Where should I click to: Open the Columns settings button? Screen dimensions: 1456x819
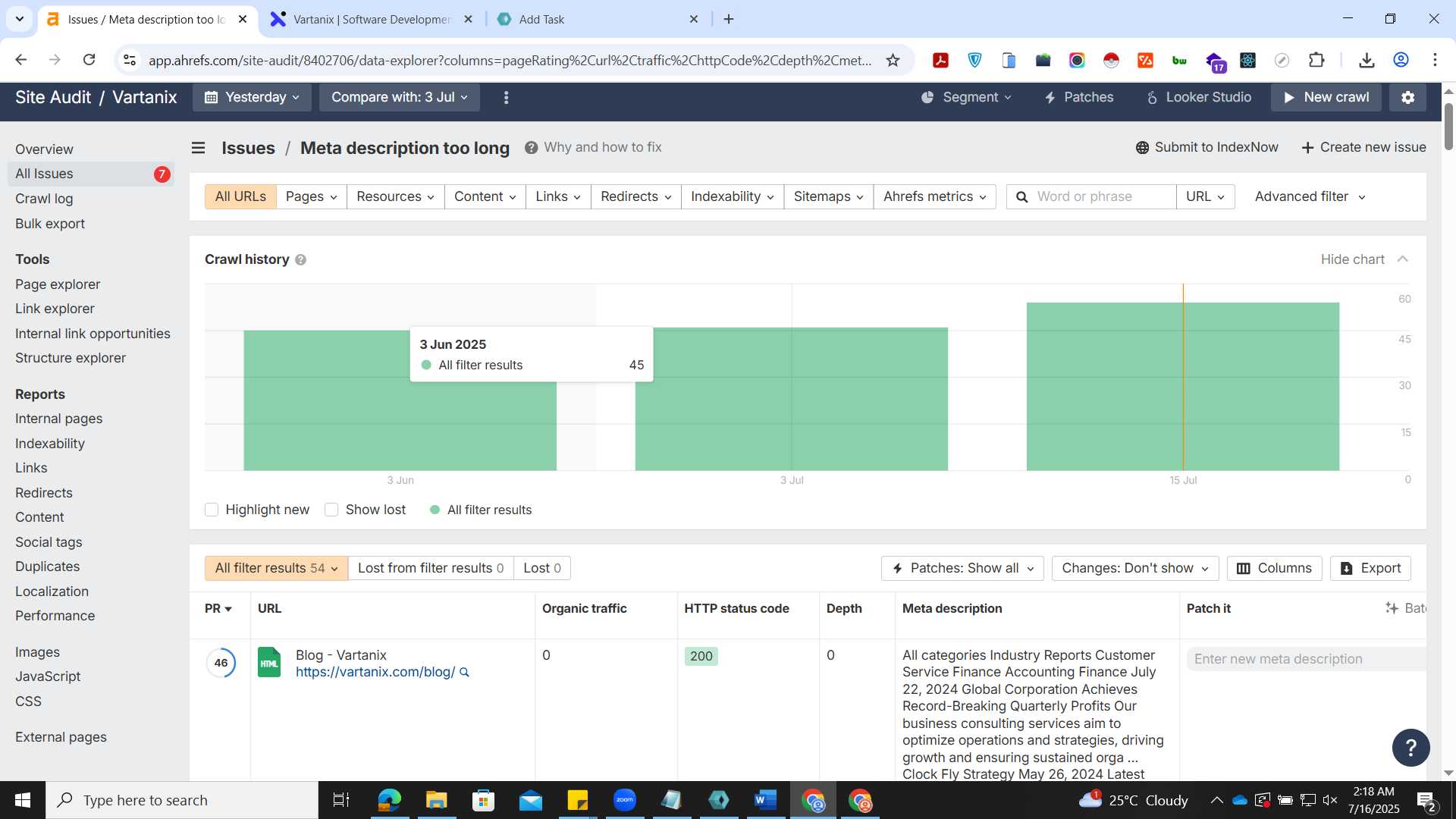coord(1274,568)
